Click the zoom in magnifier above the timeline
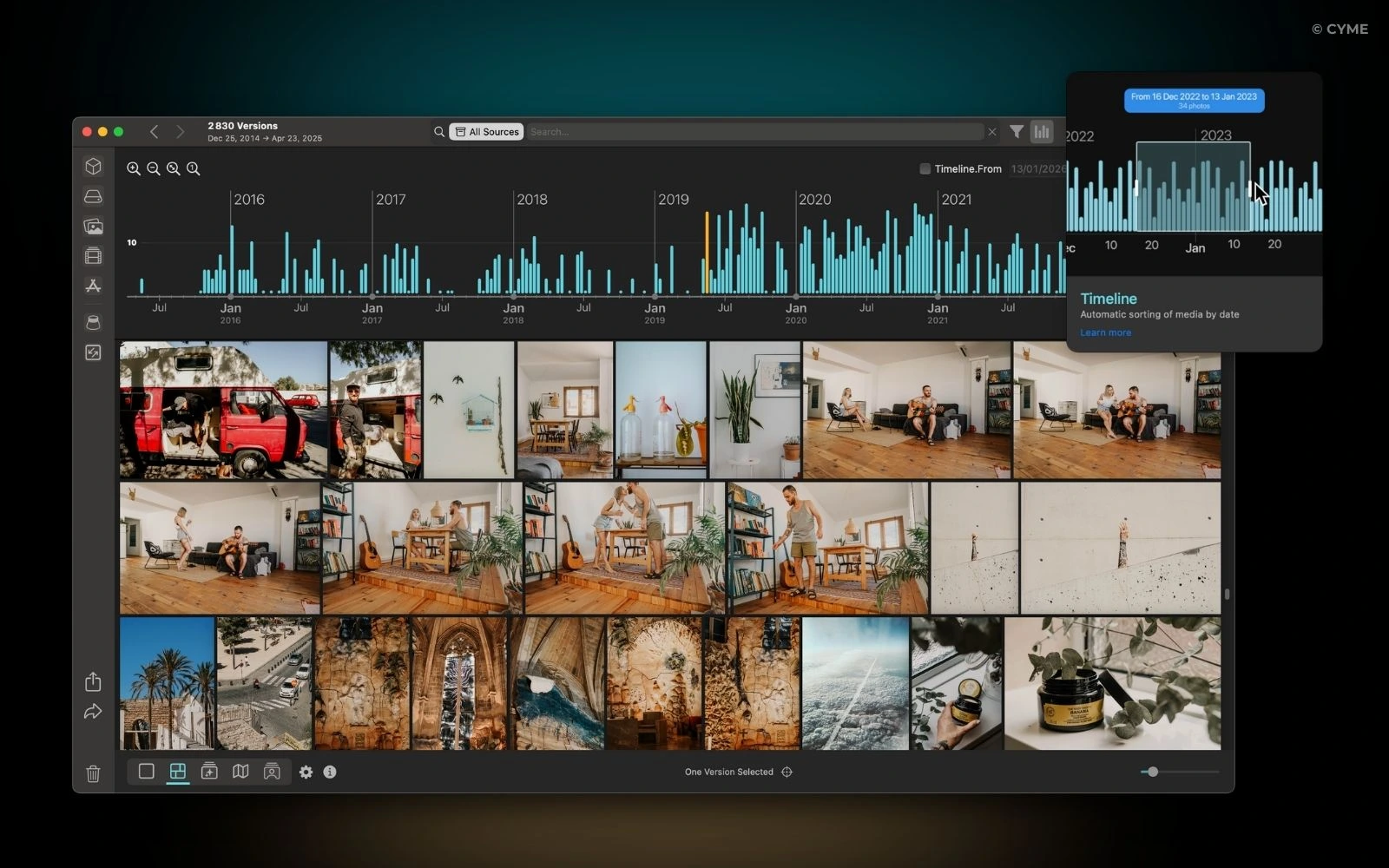This screenshot has height=868, width=1389. point(134,168)
